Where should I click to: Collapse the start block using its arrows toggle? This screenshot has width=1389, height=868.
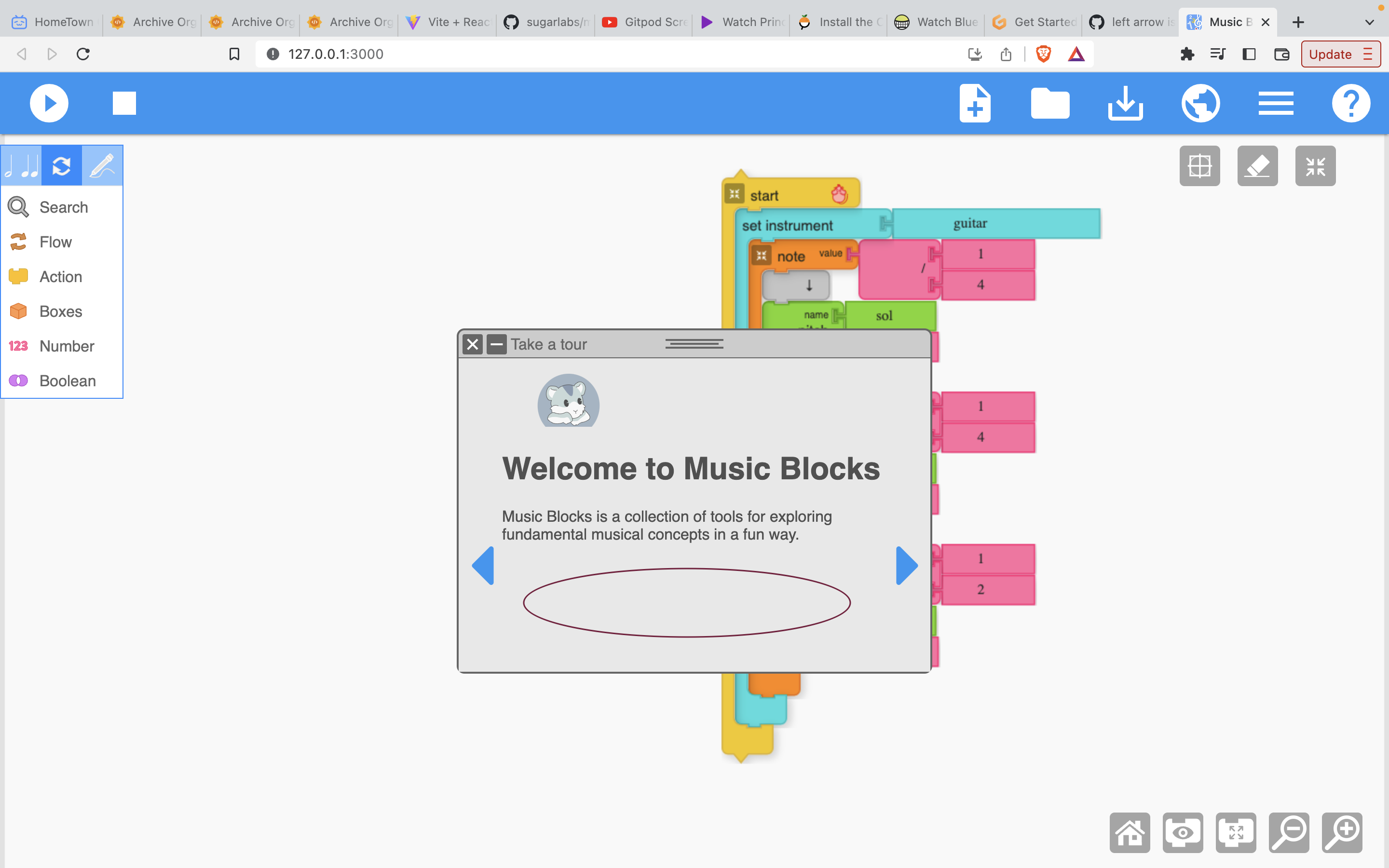[734, 193]
